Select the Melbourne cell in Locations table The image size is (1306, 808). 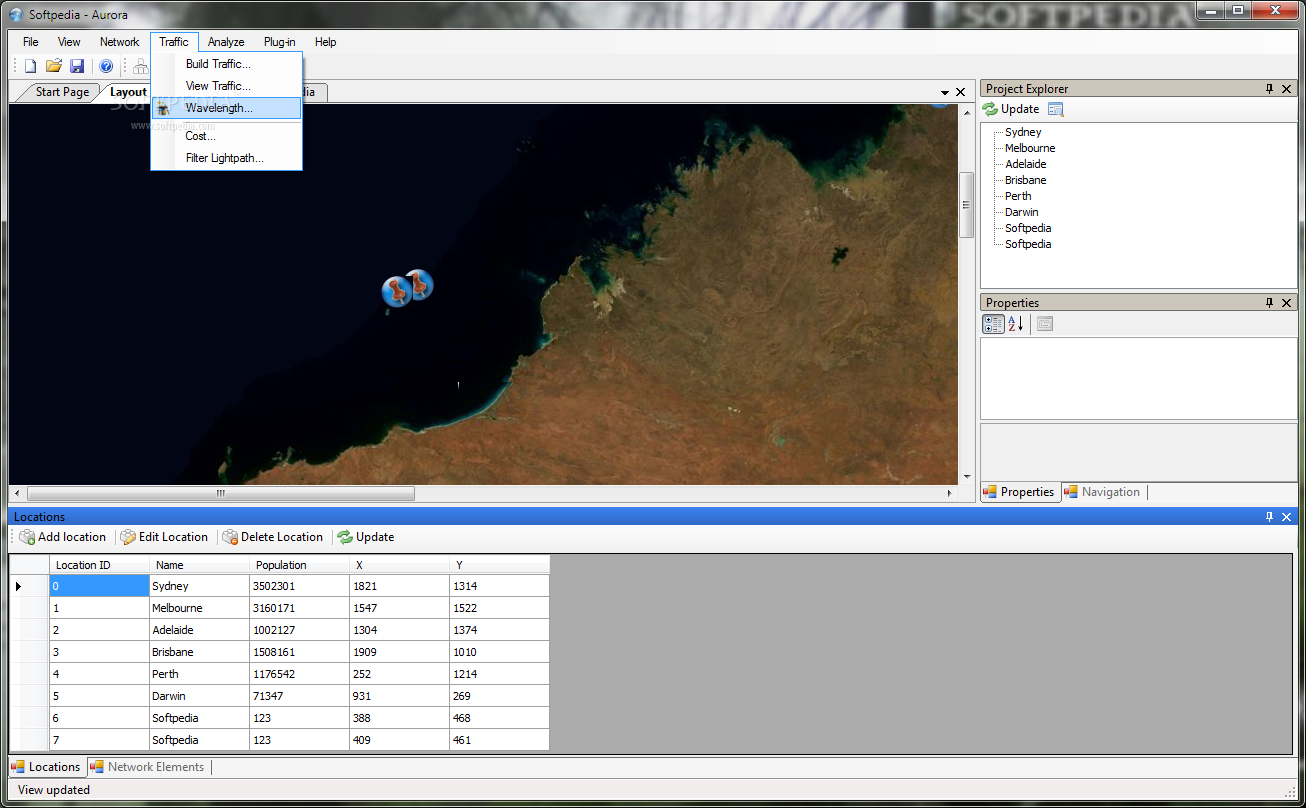click(199, 608)
